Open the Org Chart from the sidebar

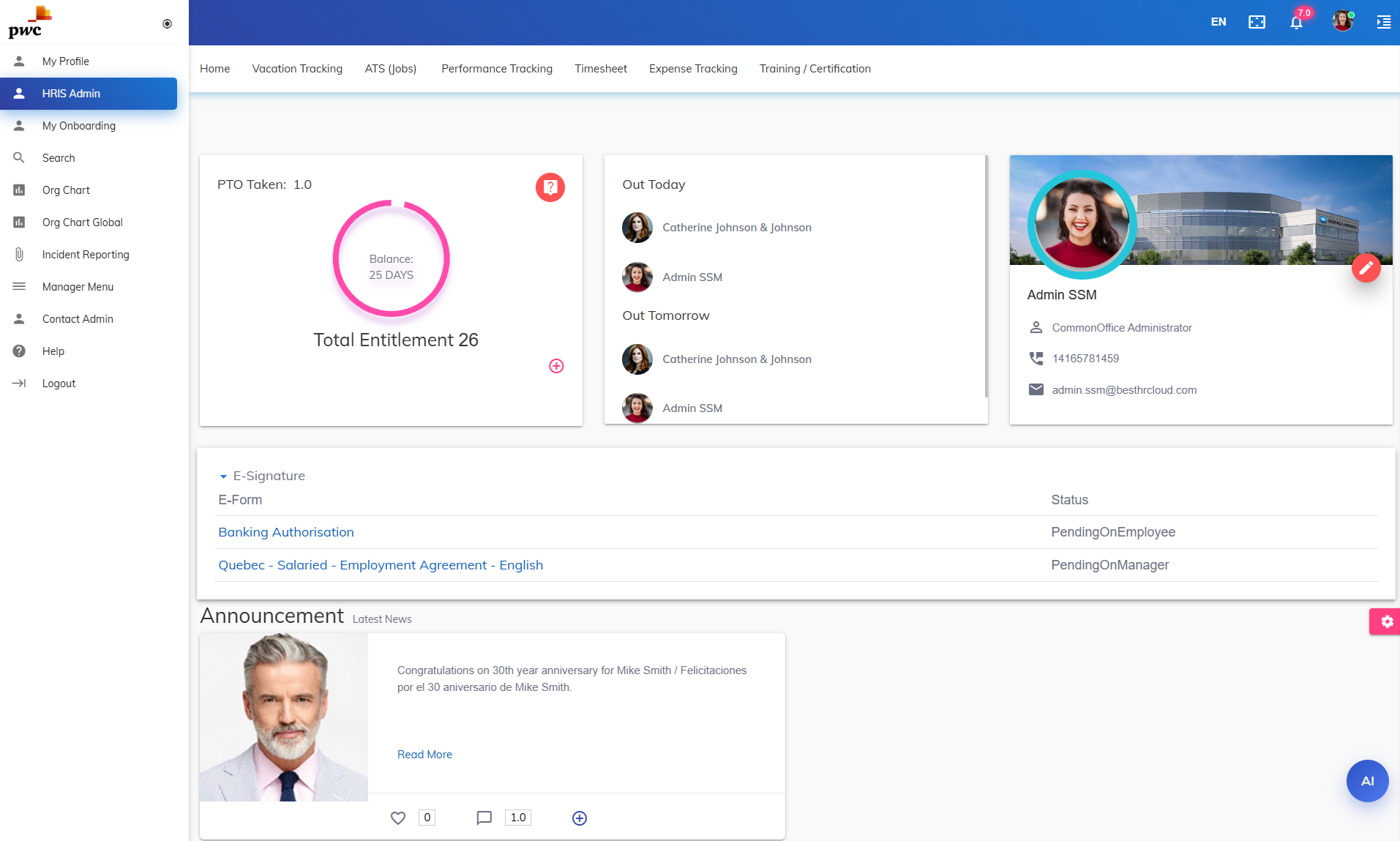pyautogui.click(x=67, y=190)
